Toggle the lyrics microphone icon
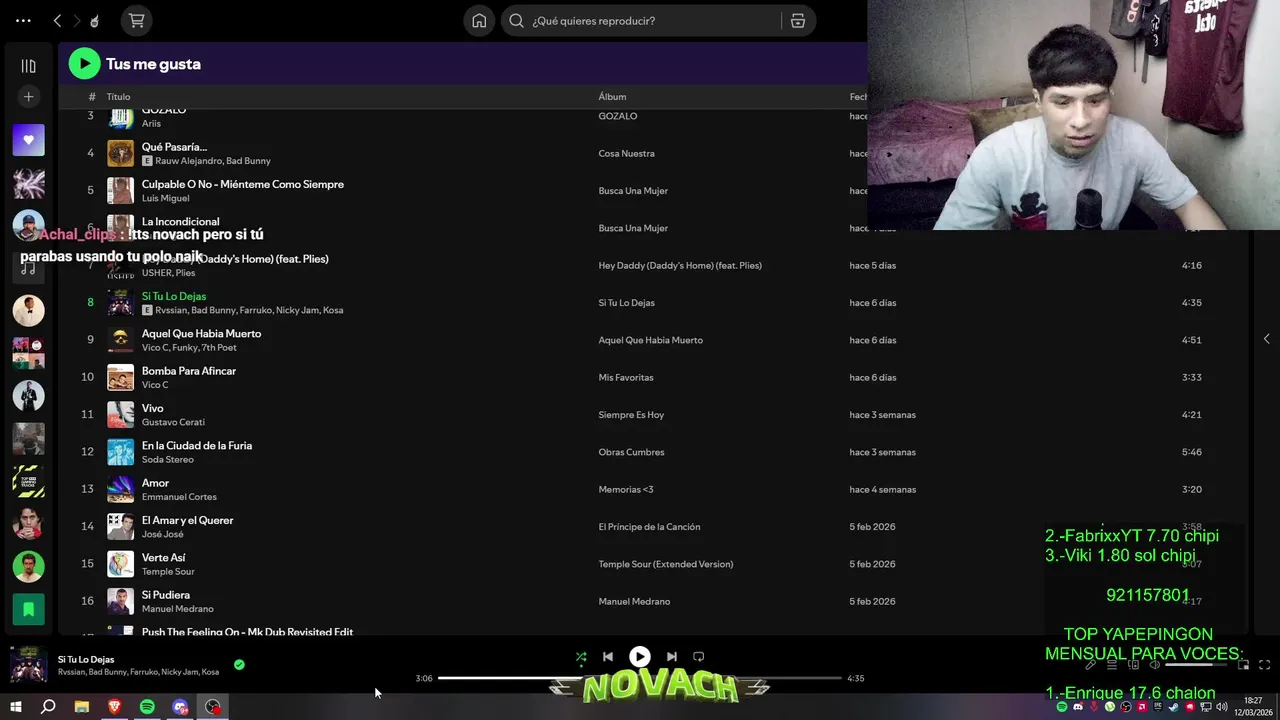Viewport: 1280px width, 720px height. (x=1091, y=665)
